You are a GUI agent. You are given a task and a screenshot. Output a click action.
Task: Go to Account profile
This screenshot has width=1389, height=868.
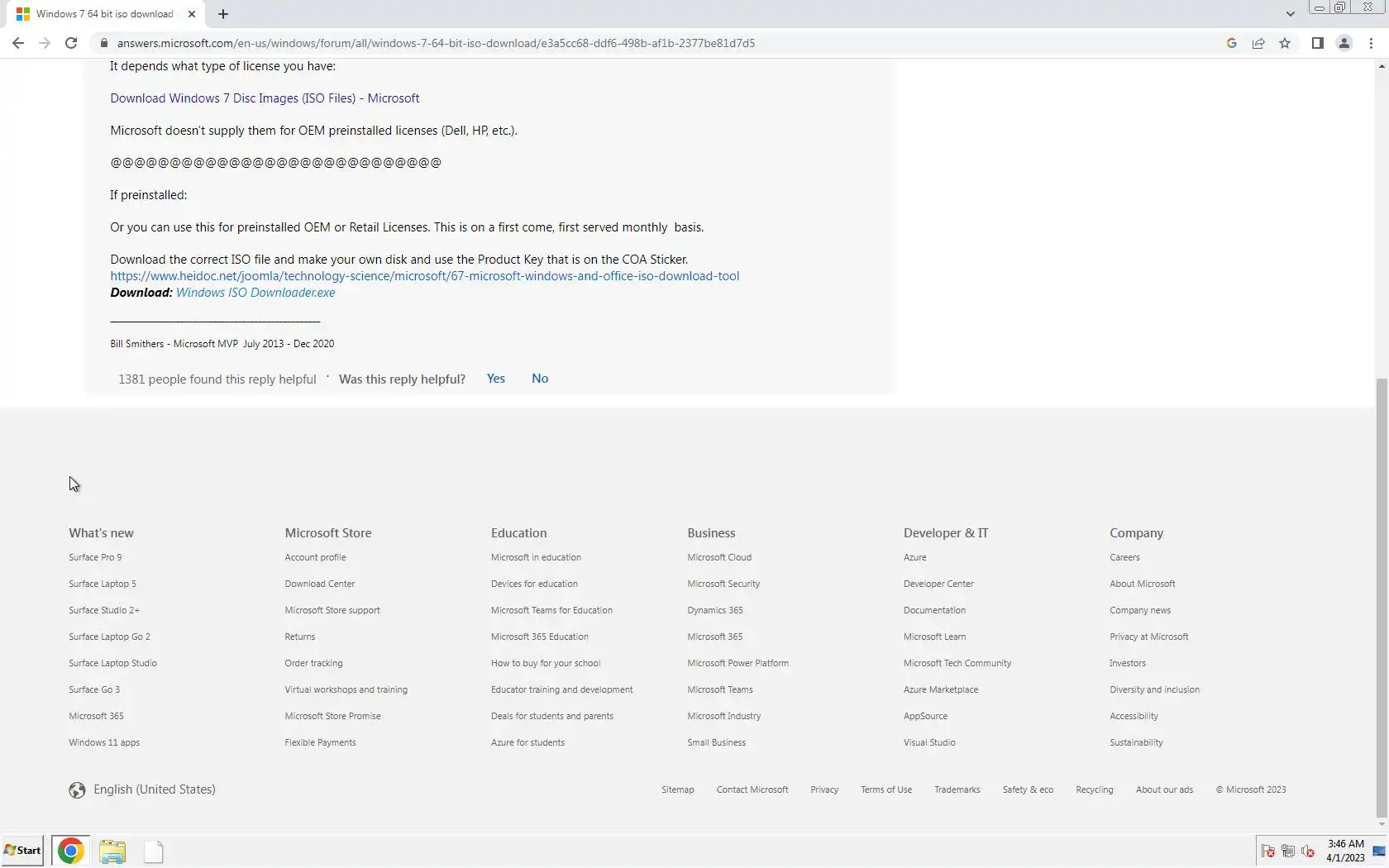click(x=315, y=557)
